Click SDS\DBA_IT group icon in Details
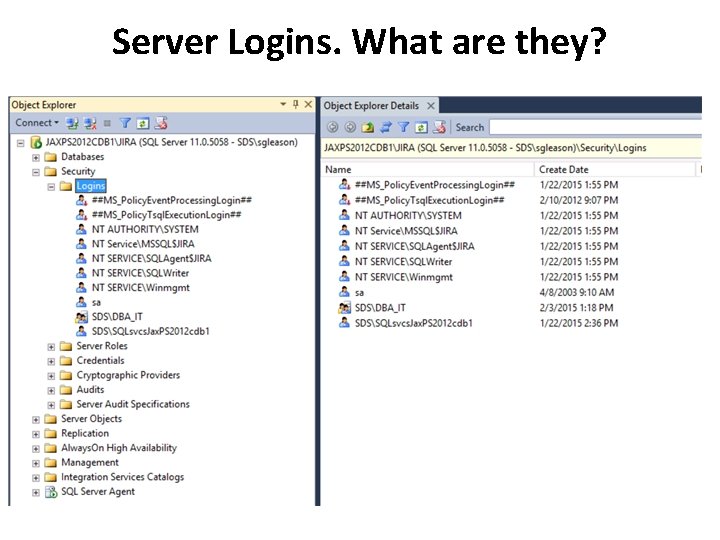The height and width of the screenshot is (540, 720). pyautogui.click(x=344, y=308)
